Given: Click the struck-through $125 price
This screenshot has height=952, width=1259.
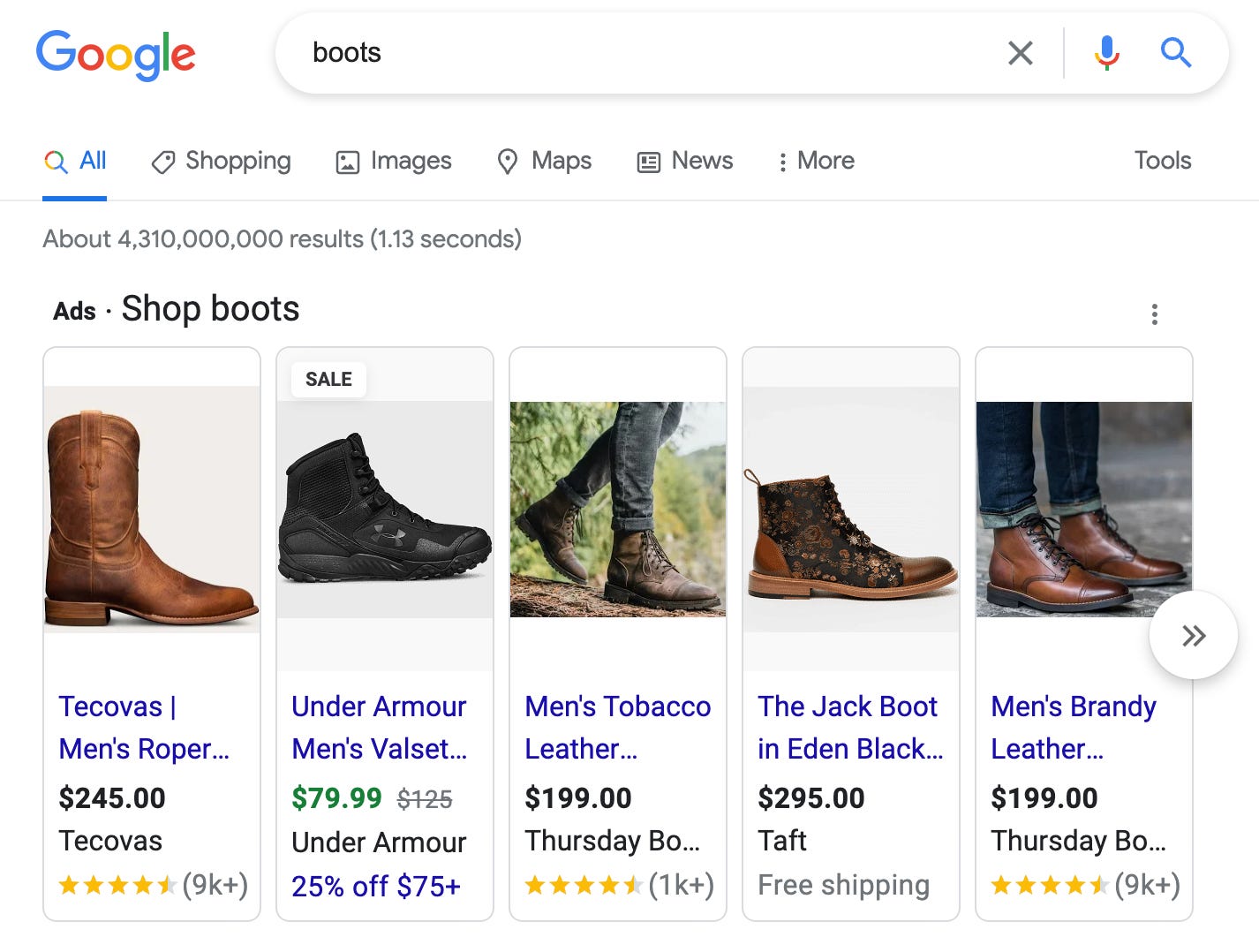Looking at the screenshot, I should click(425, 799).
